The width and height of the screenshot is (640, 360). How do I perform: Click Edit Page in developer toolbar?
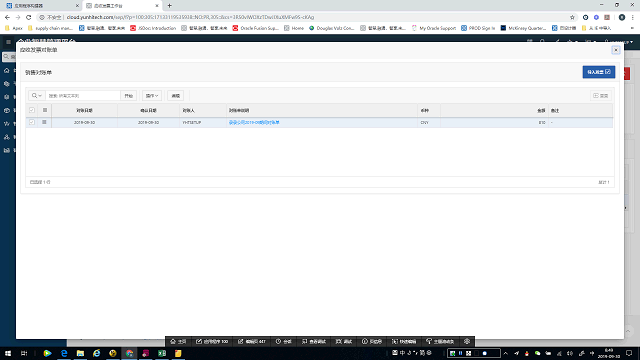252,342
